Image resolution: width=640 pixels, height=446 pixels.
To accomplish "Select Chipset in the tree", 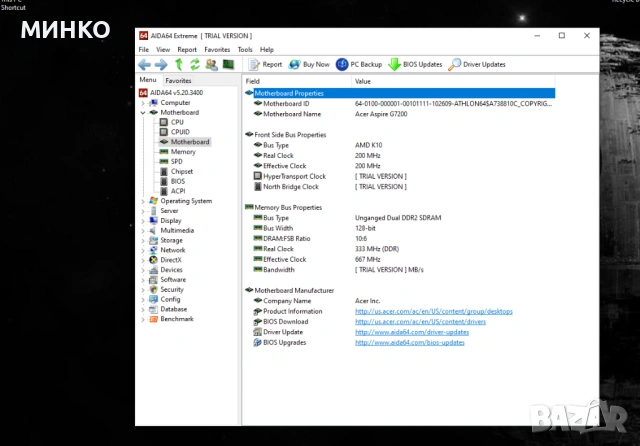I will tap(182, 171).
